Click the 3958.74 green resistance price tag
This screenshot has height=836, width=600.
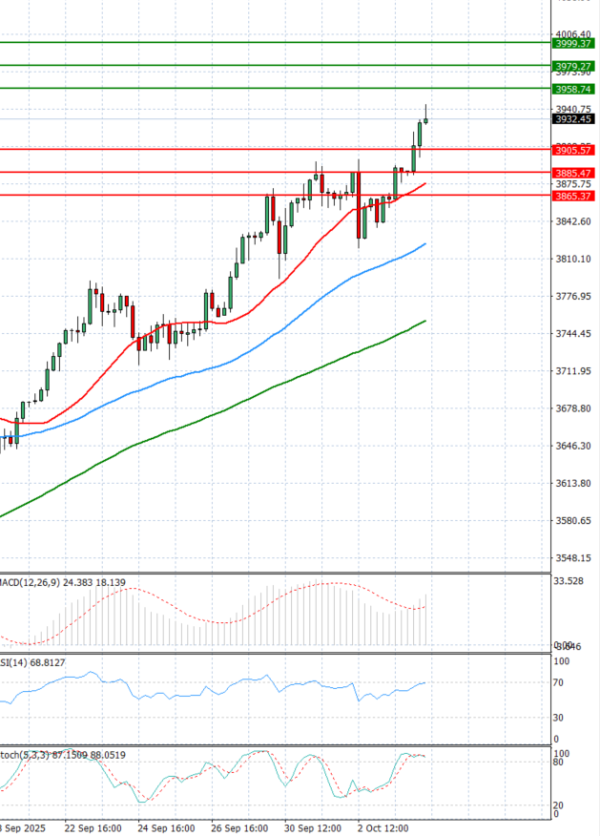pos(574,89)
